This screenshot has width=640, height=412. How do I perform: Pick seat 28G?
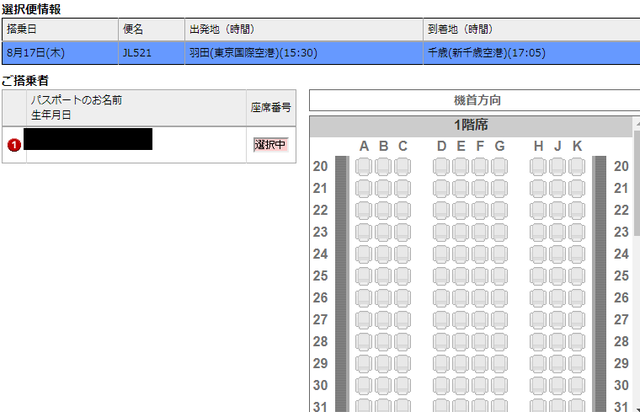499,342
